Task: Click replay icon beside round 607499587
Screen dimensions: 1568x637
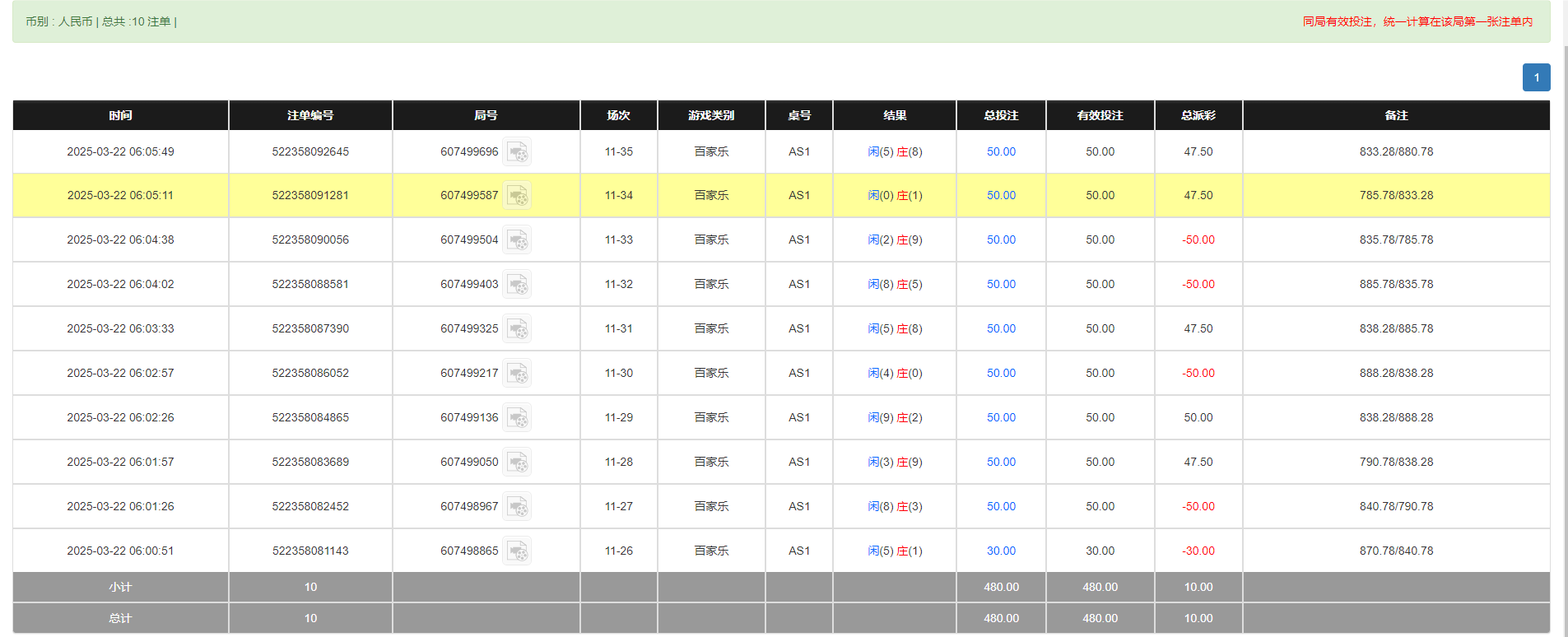Action: [517, 196]
